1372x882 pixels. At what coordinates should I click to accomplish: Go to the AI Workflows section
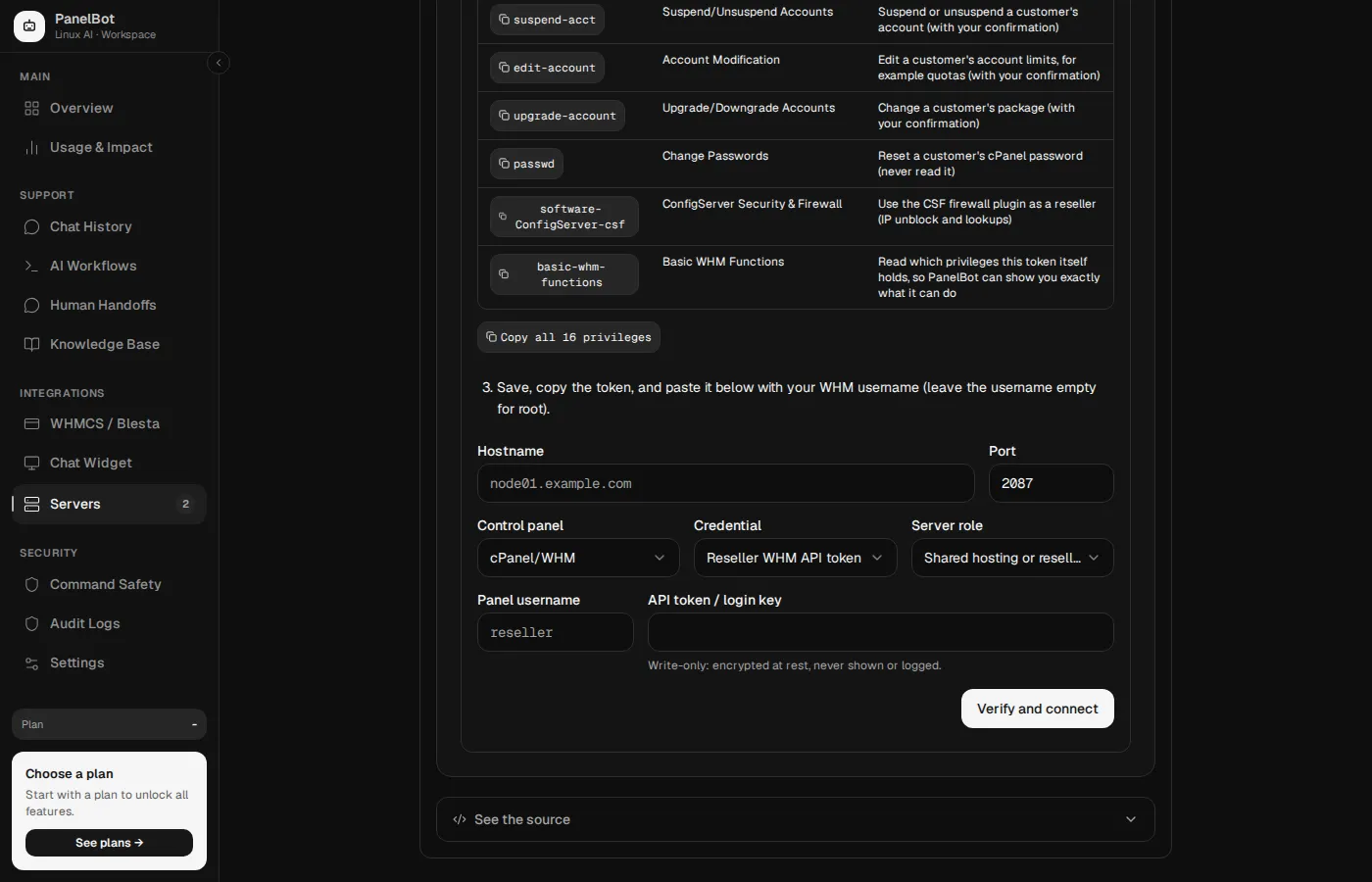pos(109,266)
